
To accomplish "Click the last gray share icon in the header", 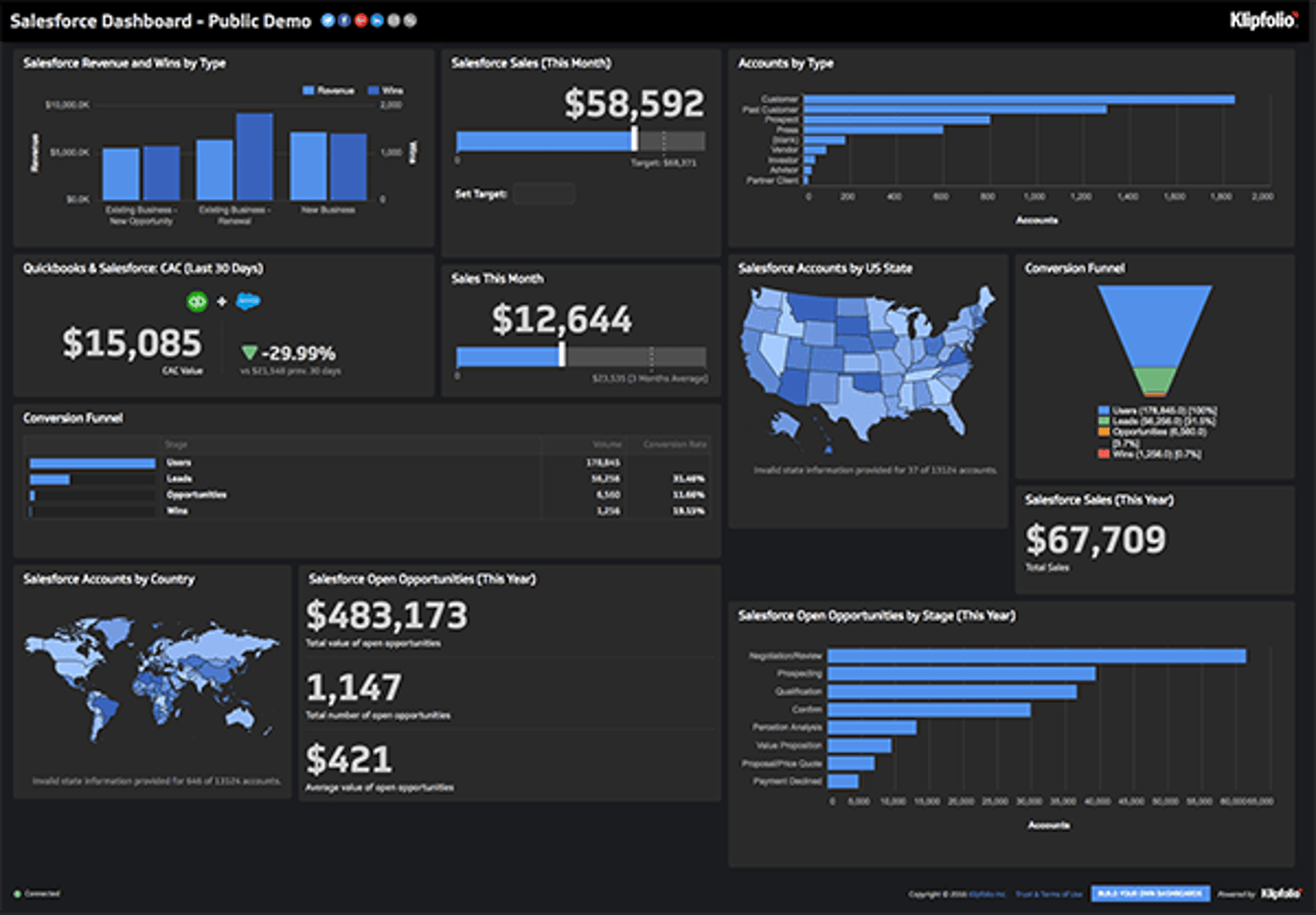I will pos(409,20).
